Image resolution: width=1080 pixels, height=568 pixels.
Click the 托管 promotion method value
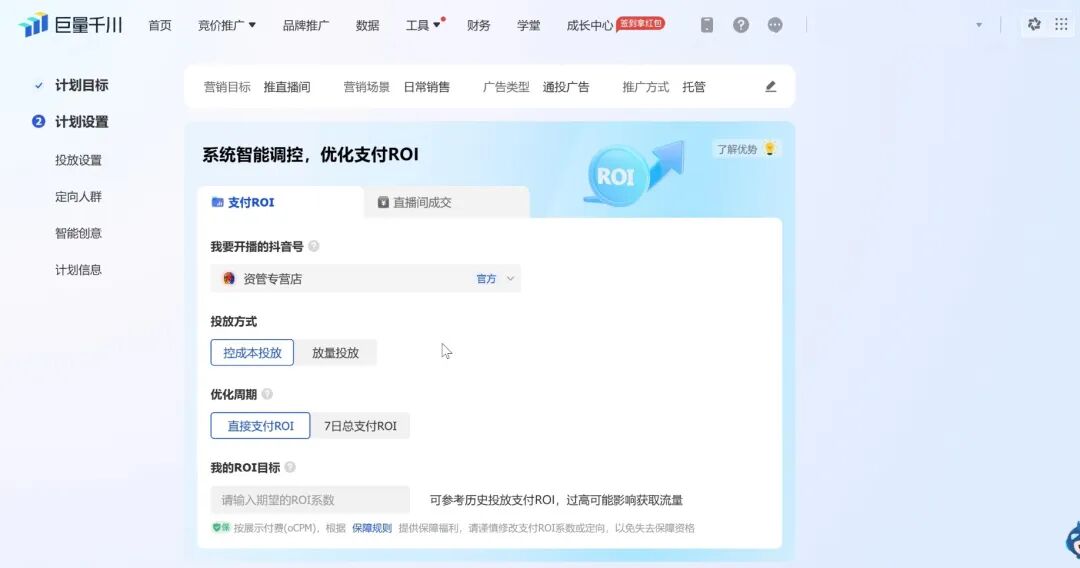(694, 87)
